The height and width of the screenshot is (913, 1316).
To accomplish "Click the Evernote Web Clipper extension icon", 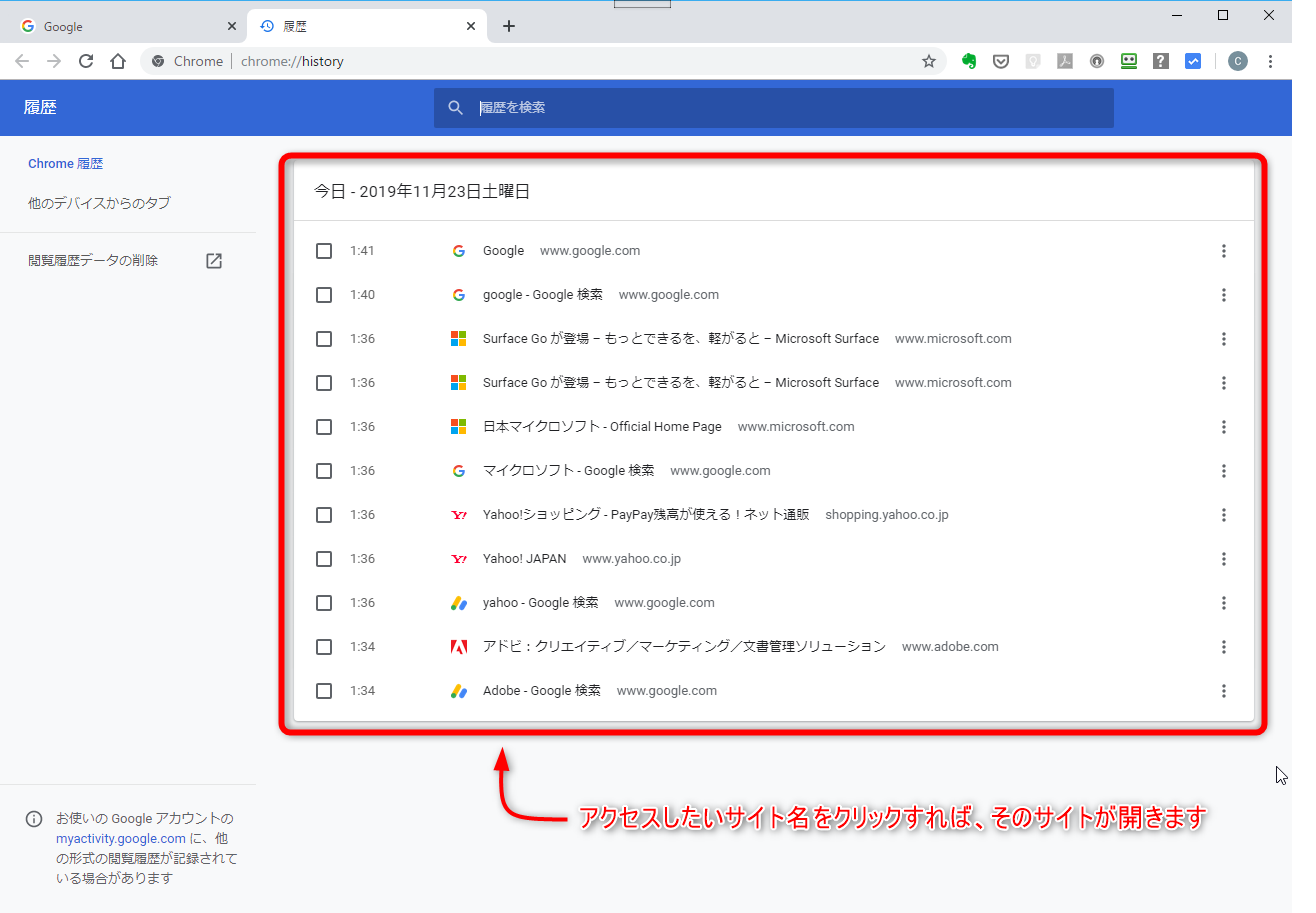I will click(x=968, y=61).
